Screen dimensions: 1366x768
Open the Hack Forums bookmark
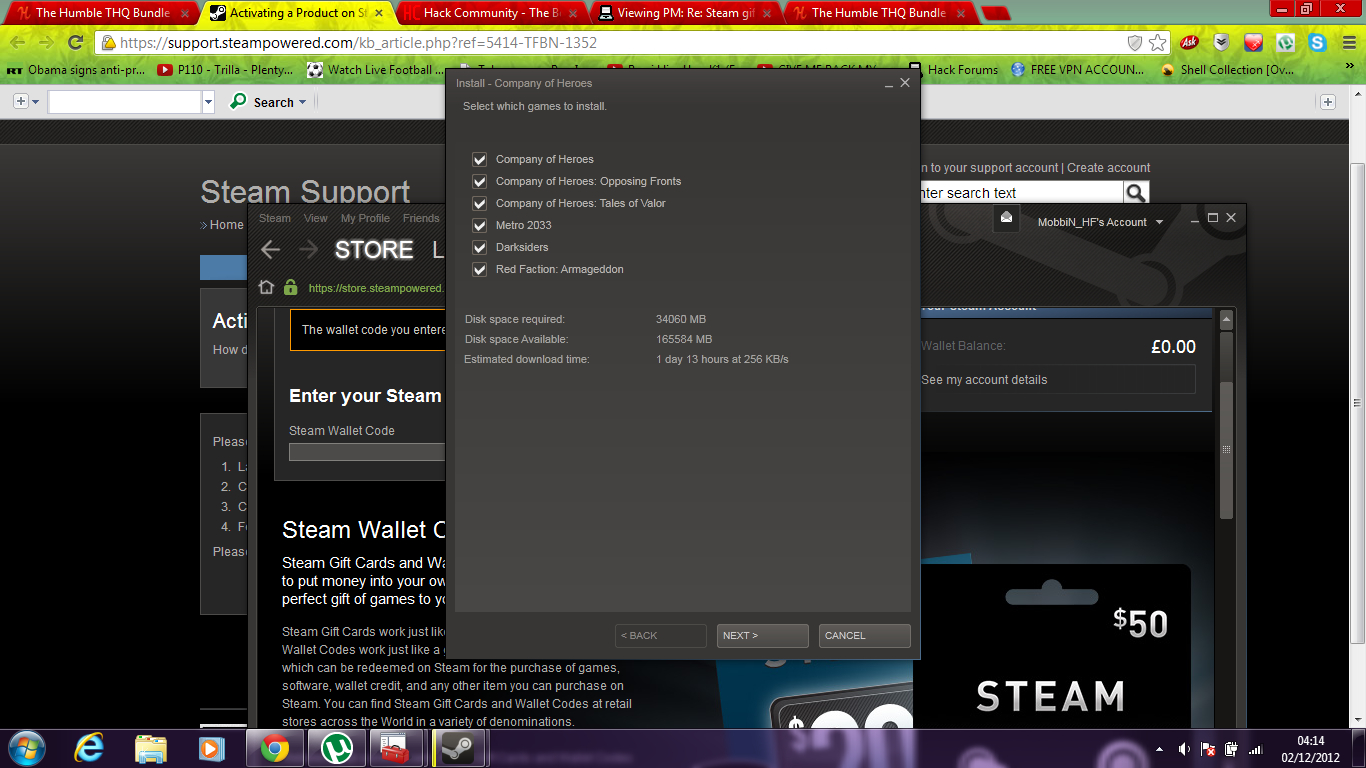[x=952, y=70]
